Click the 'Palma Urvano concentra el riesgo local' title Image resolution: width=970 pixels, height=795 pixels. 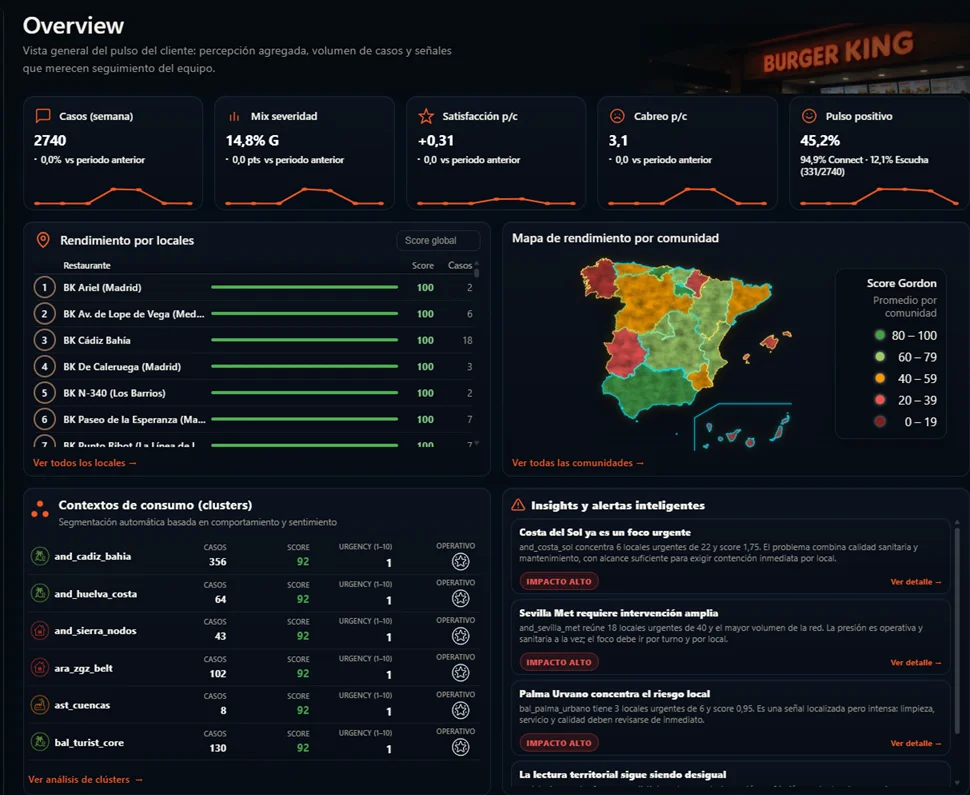coord(614,694)
